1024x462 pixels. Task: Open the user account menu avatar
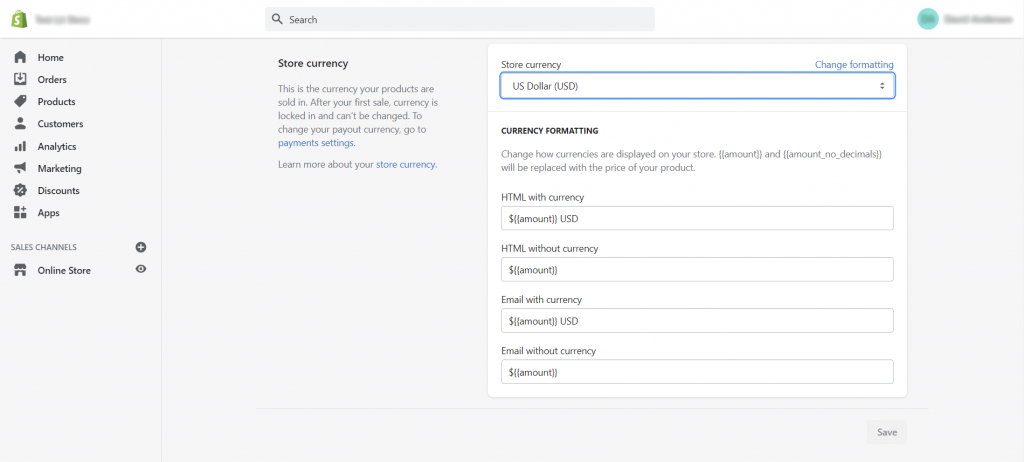tap(927, 18)
